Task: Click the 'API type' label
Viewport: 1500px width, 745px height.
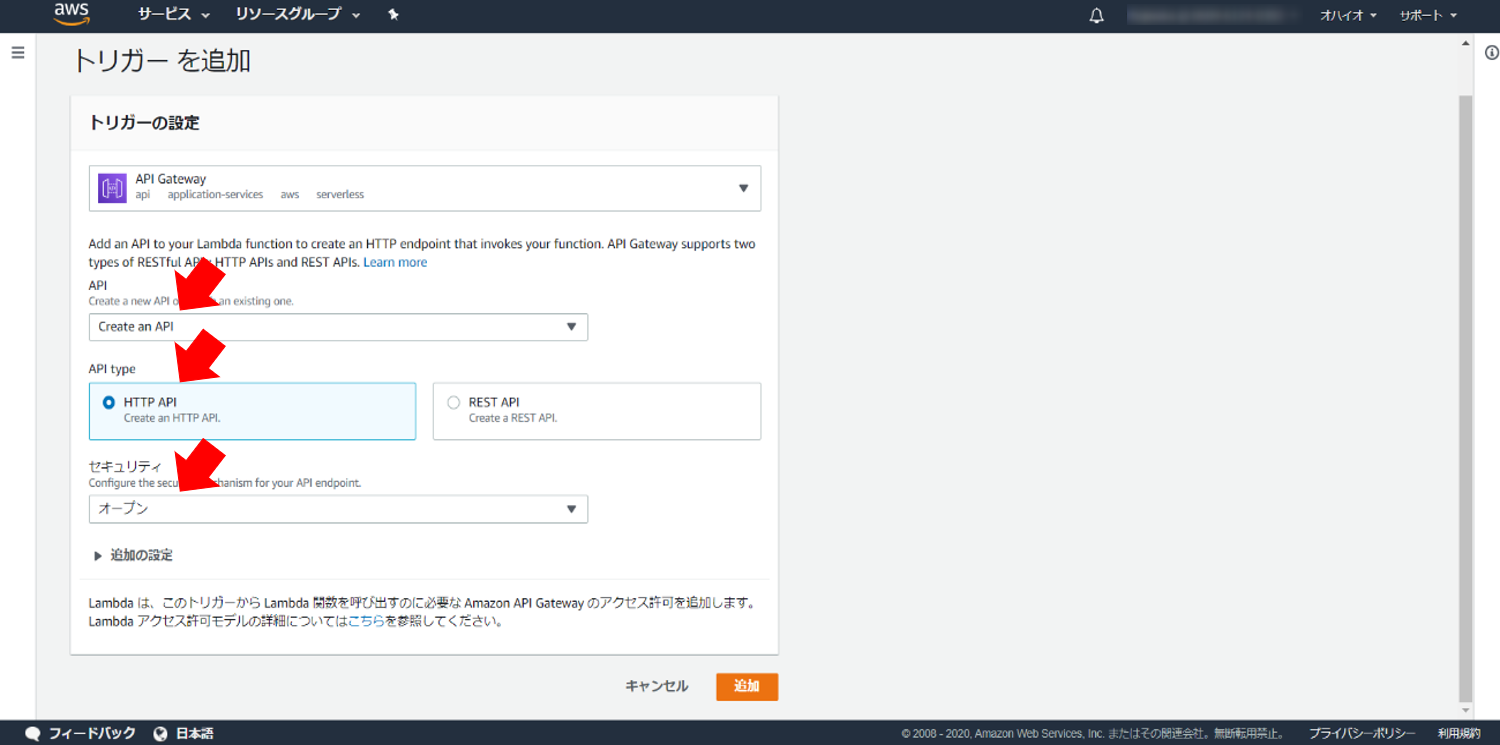Action: coord(112,369)
